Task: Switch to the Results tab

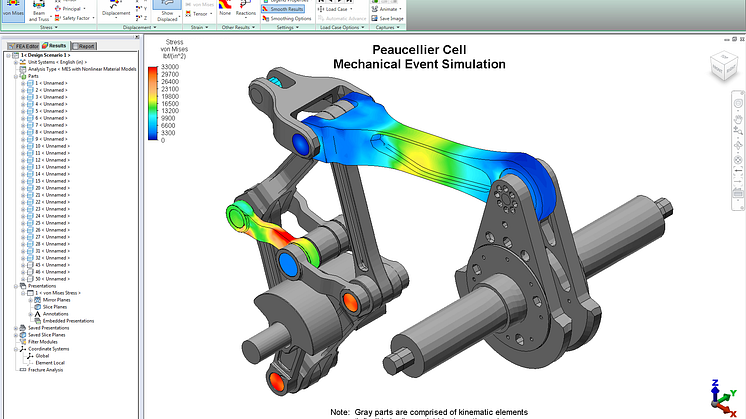Action: tap(54, 46)
